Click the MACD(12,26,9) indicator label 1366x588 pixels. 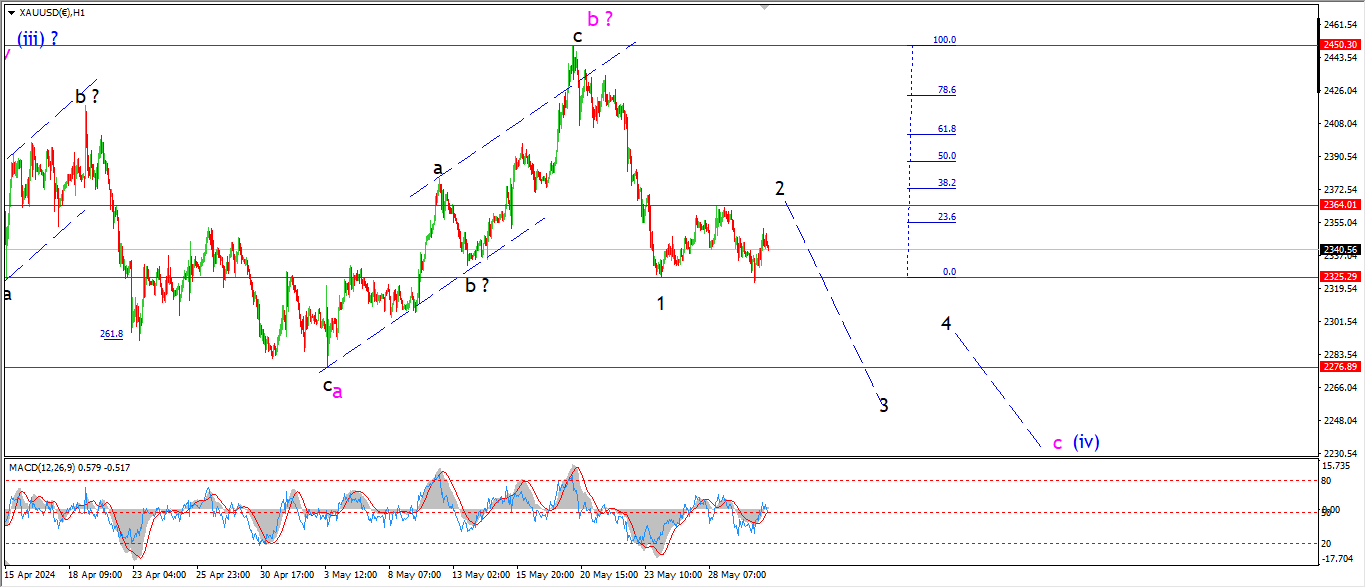tap(69, 467)
